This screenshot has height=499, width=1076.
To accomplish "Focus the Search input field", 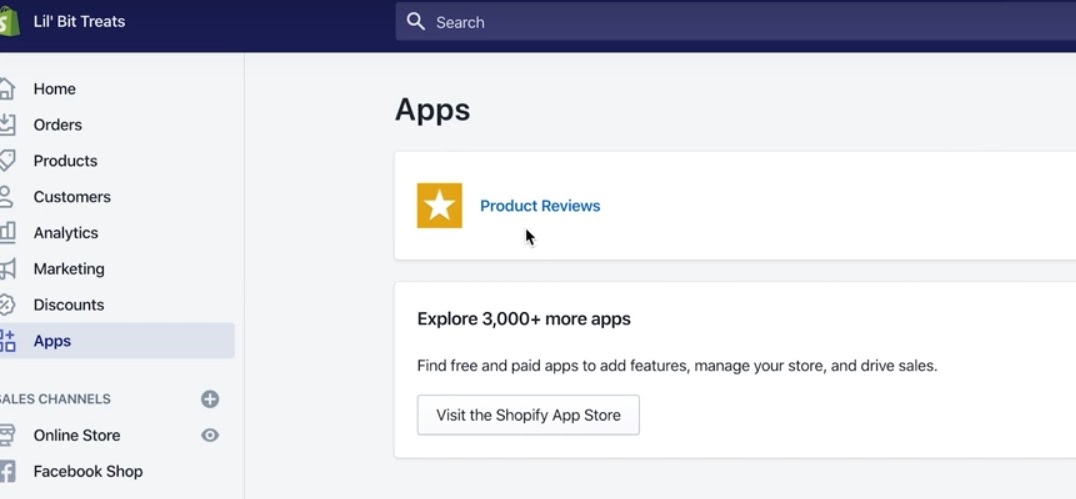I will (x=736, y=22).
